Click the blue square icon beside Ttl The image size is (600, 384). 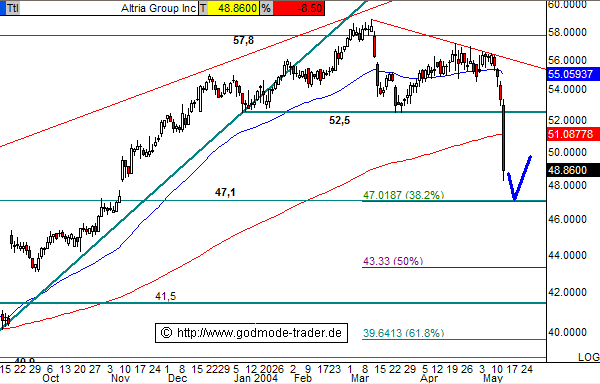tap(2, 8)
